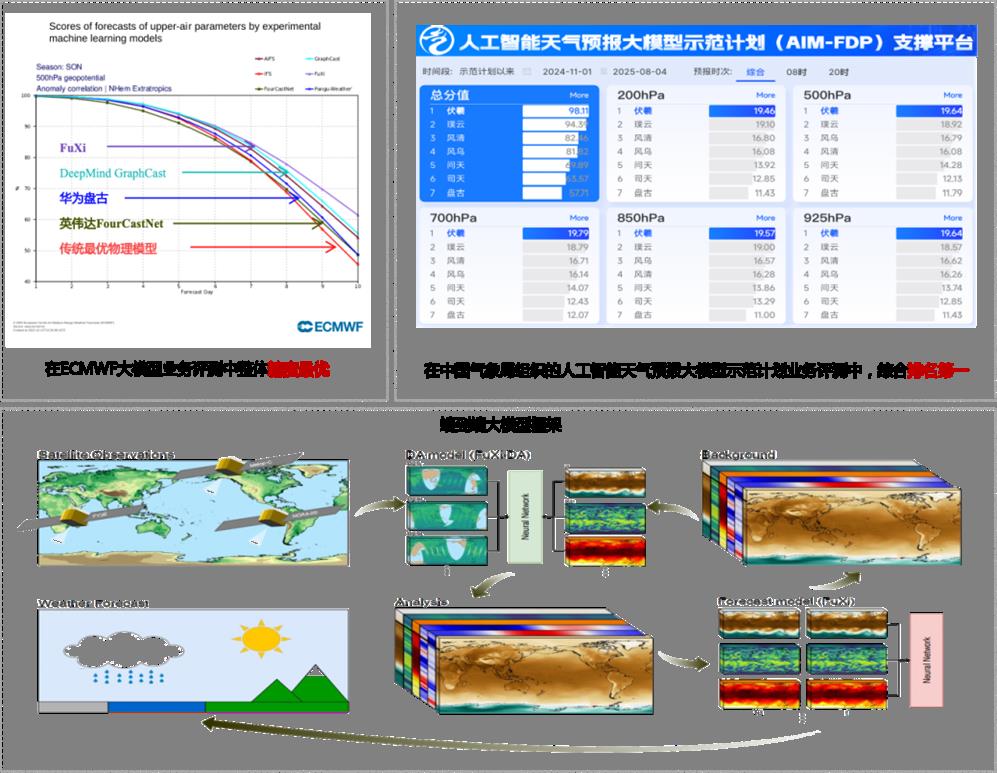The width and height of the screenshot is (997, 773).
Task: Click the 总分值 panel title
Action: pos(449,95)
